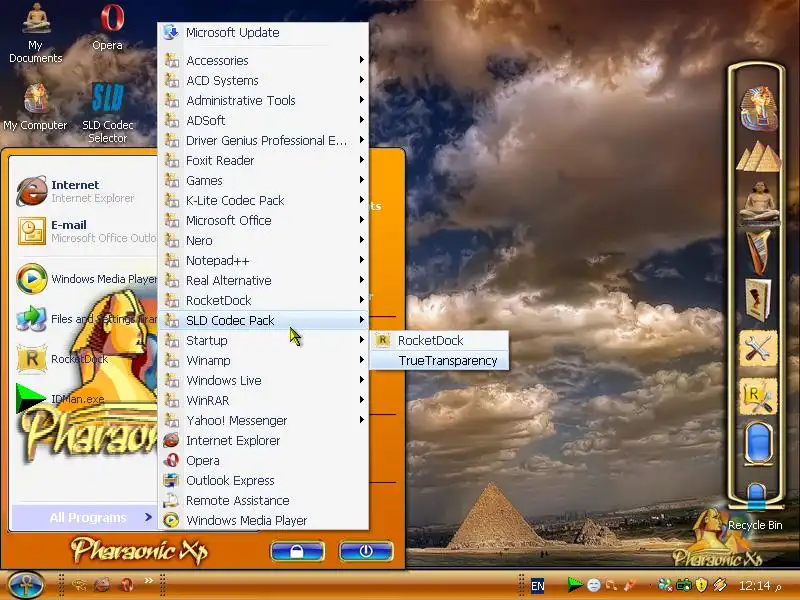800x600 pixels.
Task: Open Driver Genius Professional folder entry
Action: click(263, 140)
